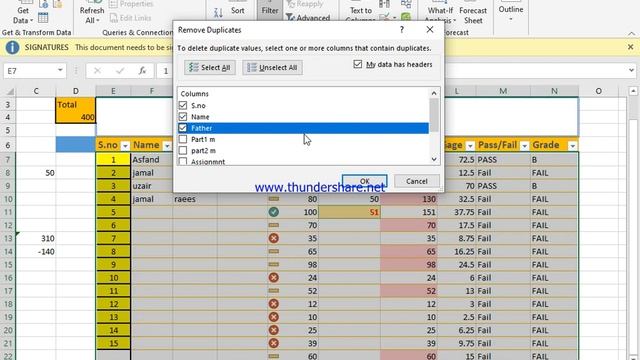
Task: Click the Total cell in column D
Action: [x=76, y=104]
